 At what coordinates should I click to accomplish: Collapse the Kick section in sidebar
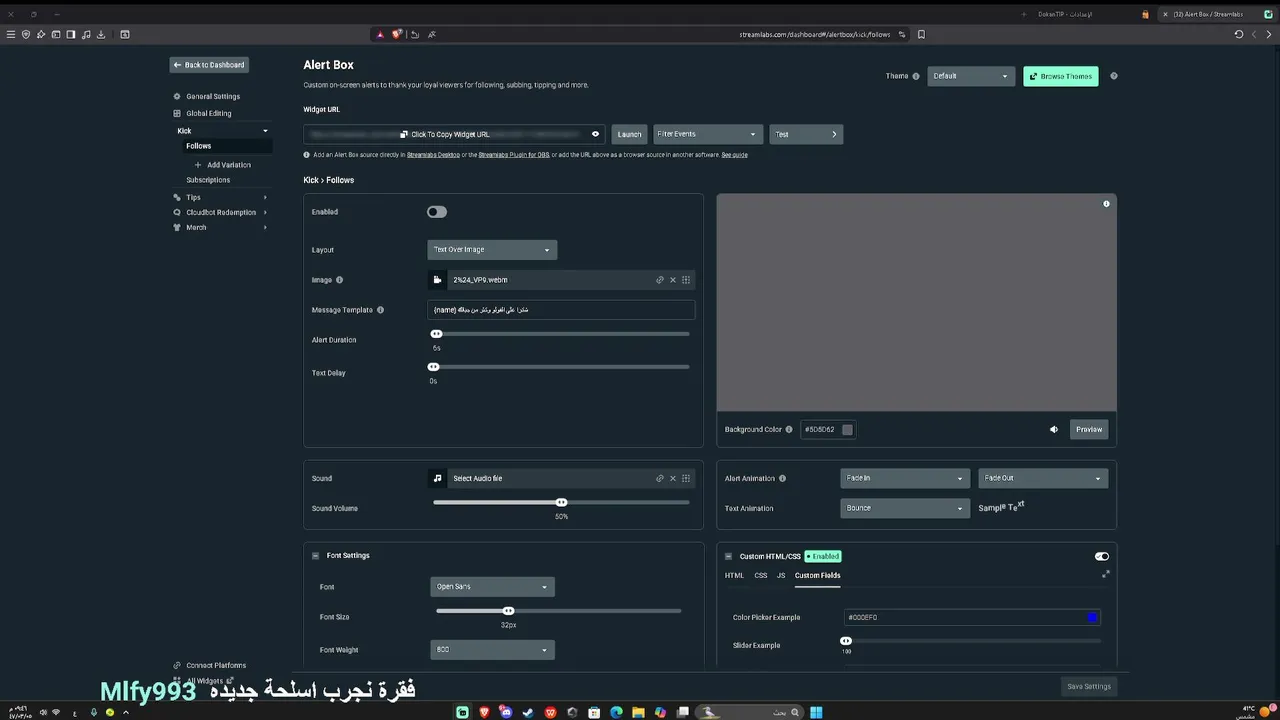[265, 131]
